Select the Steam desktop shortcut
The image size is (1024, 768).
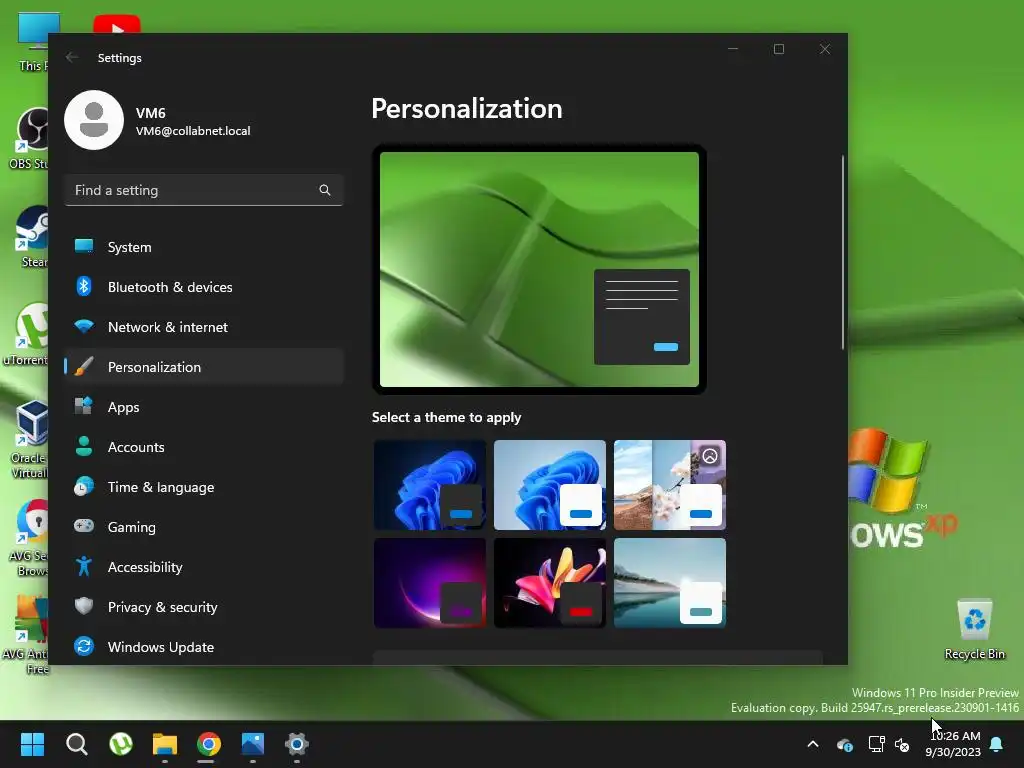33,236
